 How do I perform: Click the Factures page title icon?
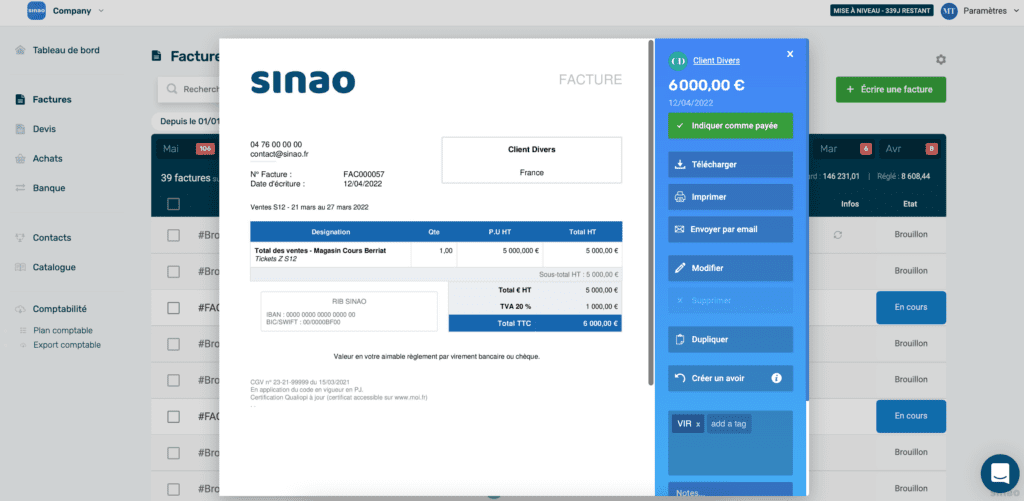tap(156, 56)
